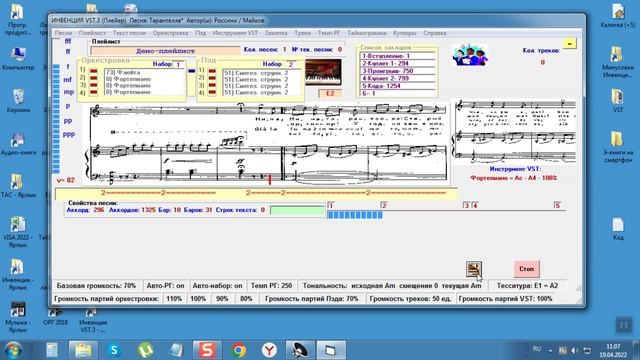Set dynamics level to ff

point(68,51)
